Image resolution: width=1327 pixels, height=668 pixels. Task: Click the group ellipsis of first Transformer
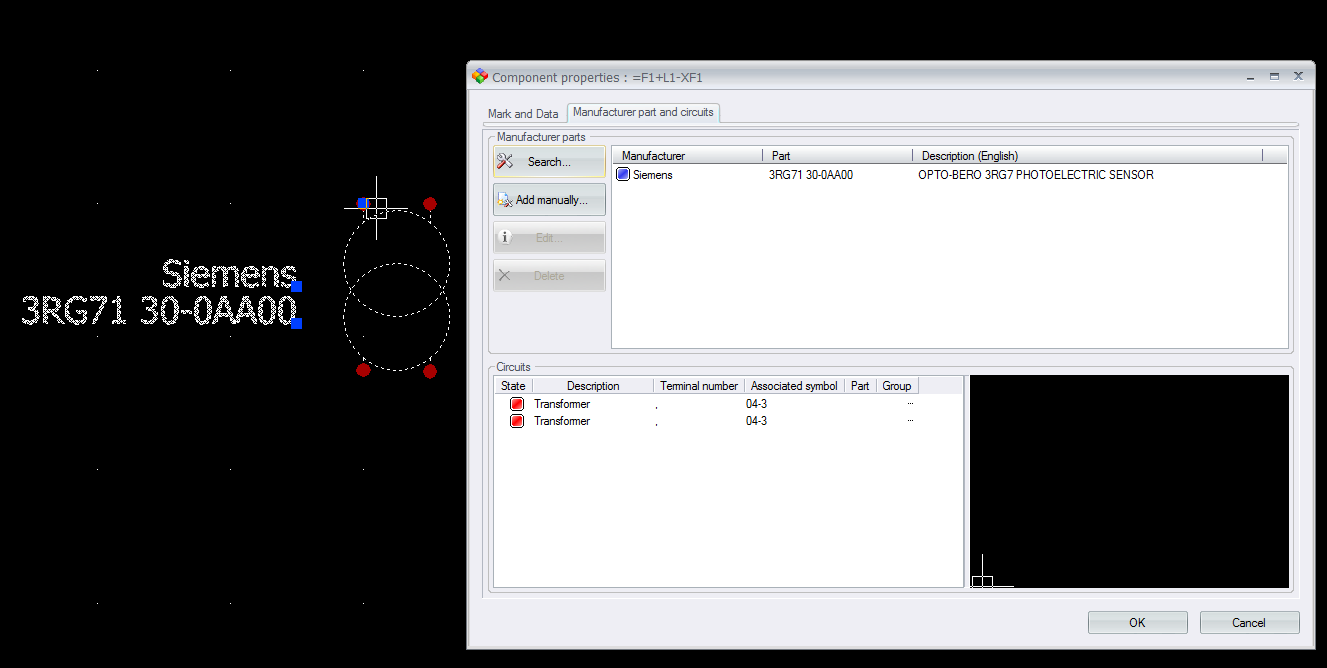click(910, 404)
